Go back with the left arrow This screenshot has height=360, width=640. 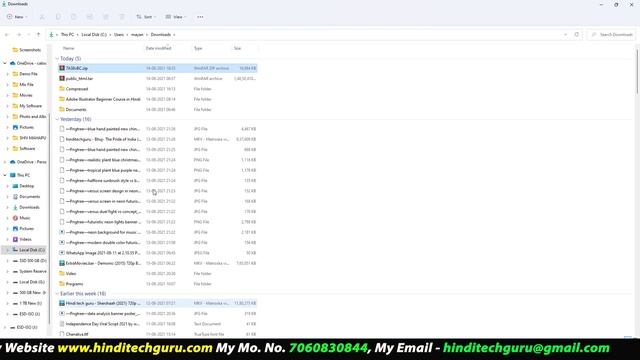click(x=7, y=35)
